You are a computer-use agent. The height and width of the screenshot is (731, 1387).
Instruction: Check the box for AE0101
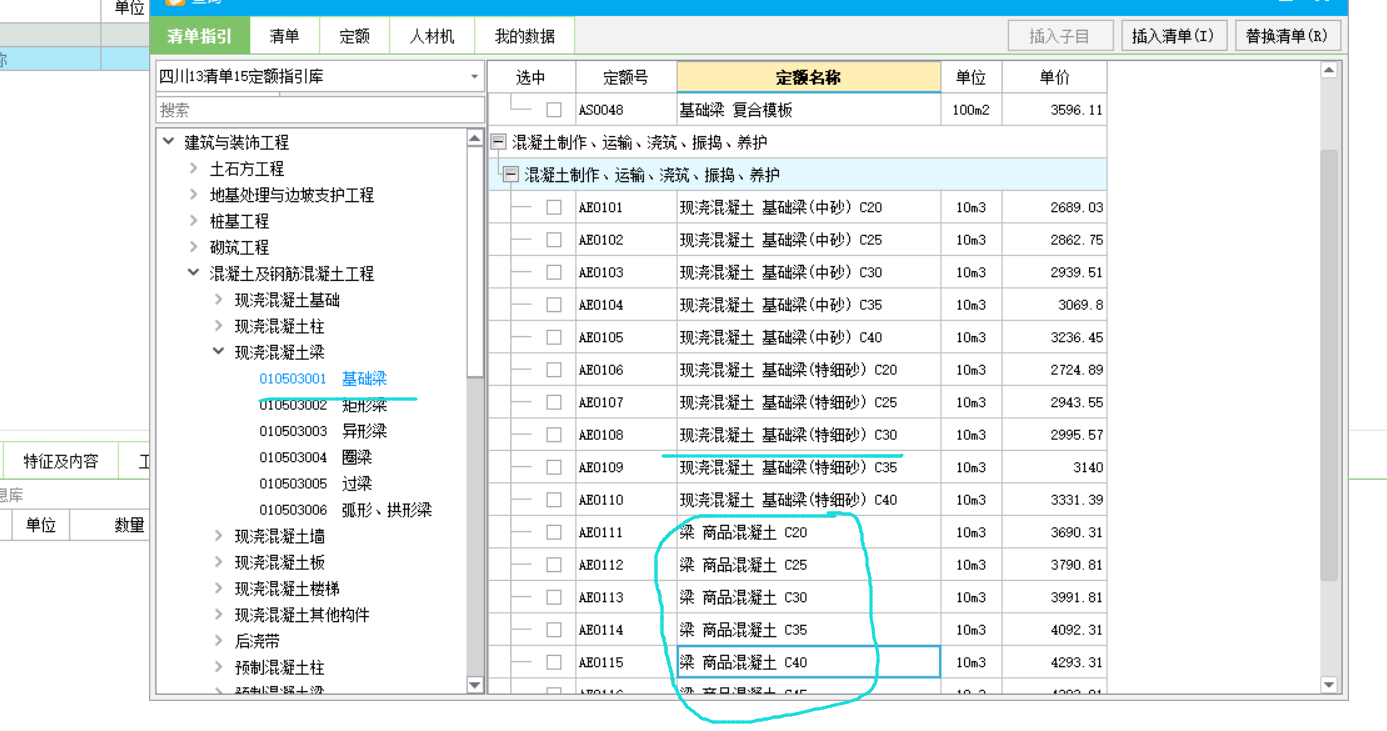[554, 207]
